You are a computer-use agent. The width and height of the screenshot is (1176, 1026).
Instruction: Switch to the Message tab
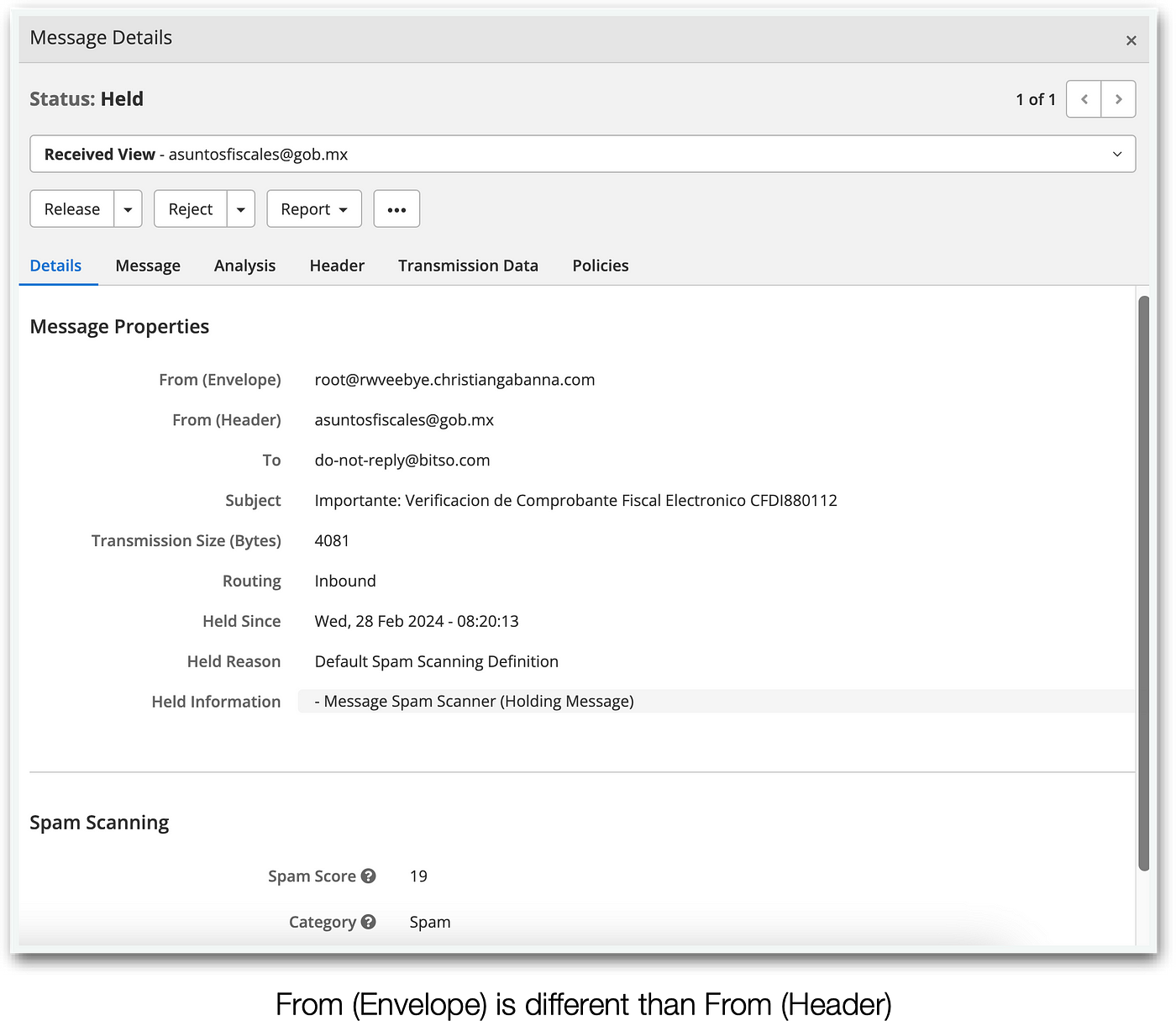[148, 266]
